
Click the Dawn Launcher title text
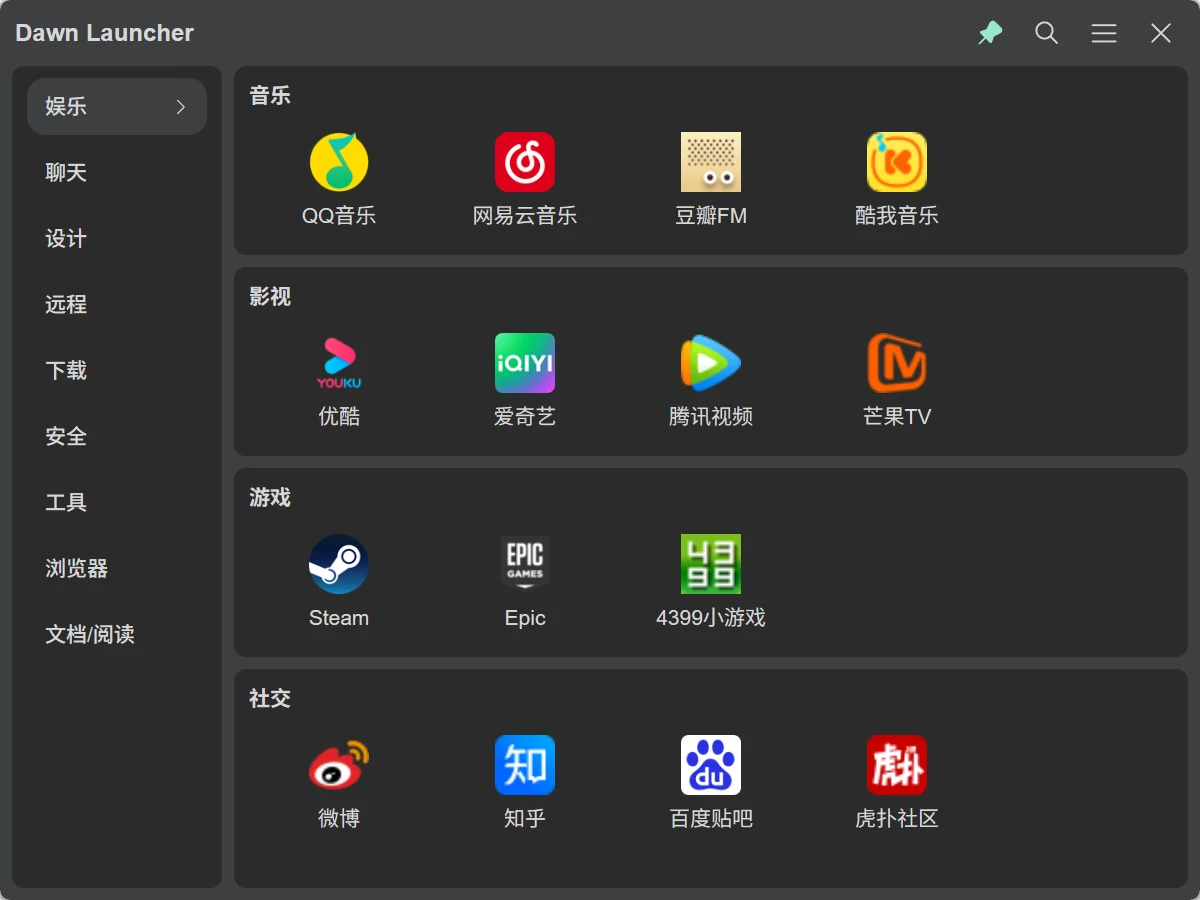105,33
